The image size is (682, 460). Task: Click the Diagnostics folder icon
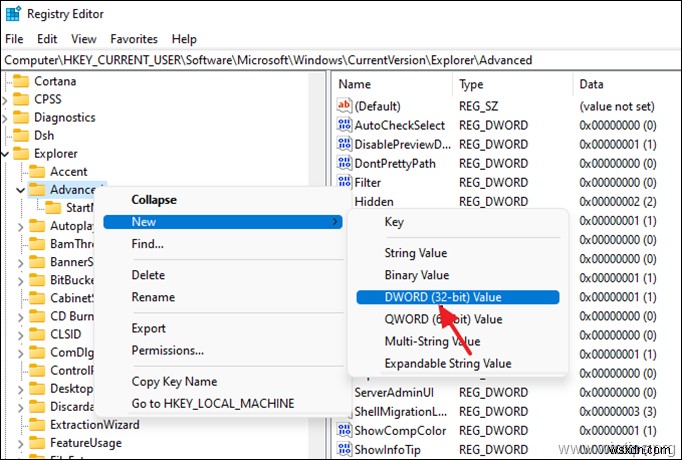pyautogui.click(x=21, y=117)
